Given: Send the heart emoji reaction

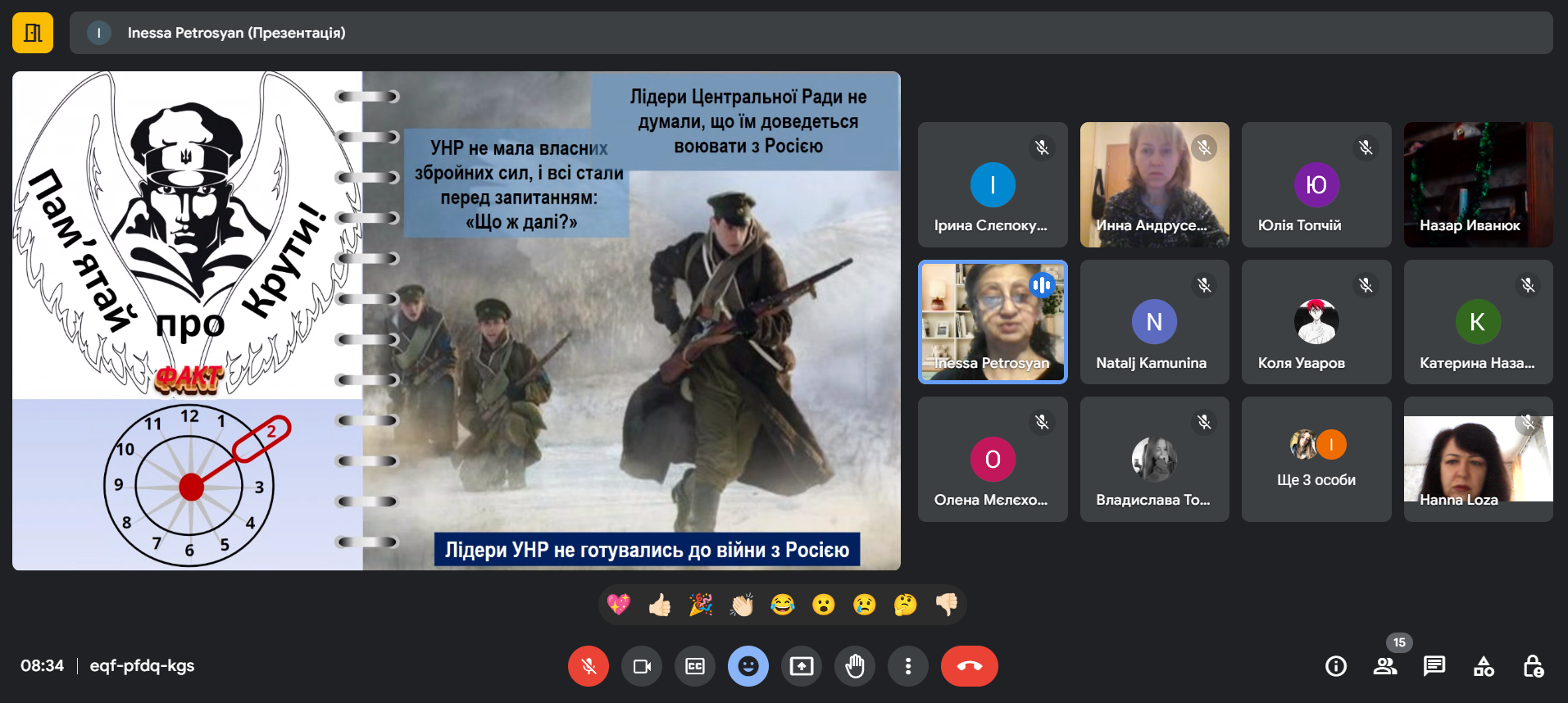Looking at the screenshot, I should pyautogui.click(x=619, y=605).
